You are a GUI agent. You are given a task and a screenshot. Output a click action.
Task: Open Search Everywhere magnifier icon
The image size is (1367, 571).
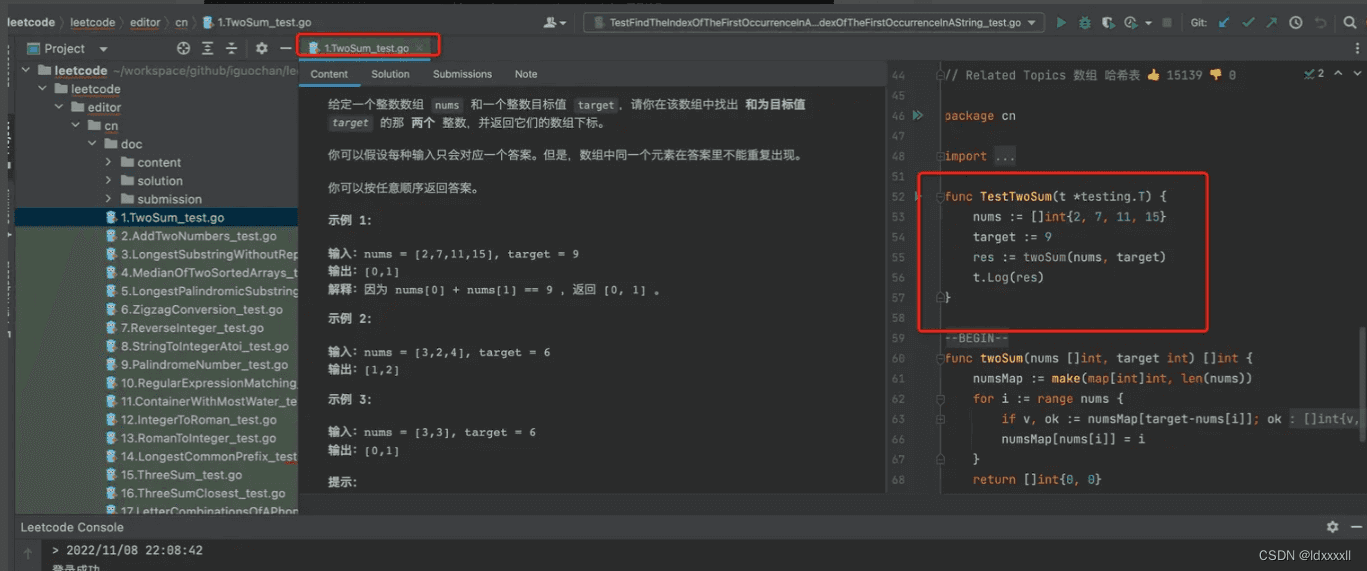(x=1350, y=22)
